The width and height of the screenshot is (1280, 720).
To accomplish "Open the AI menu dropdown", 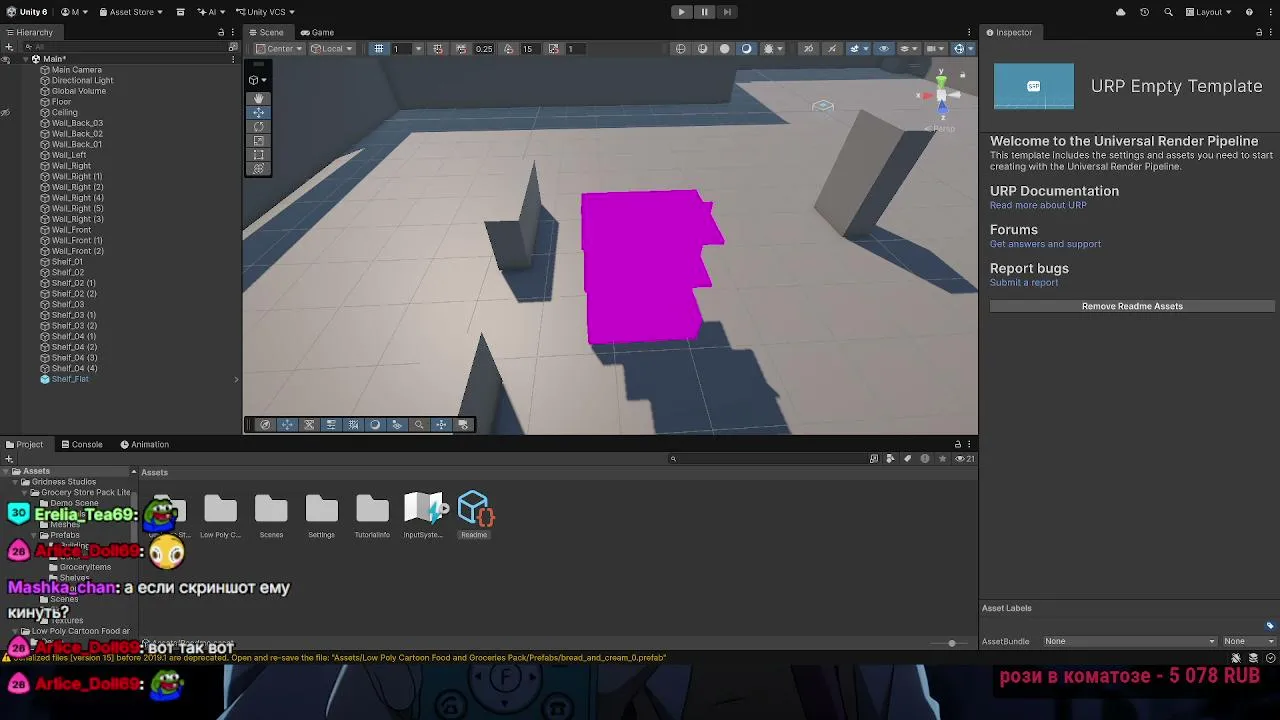I will click(211, 12).
